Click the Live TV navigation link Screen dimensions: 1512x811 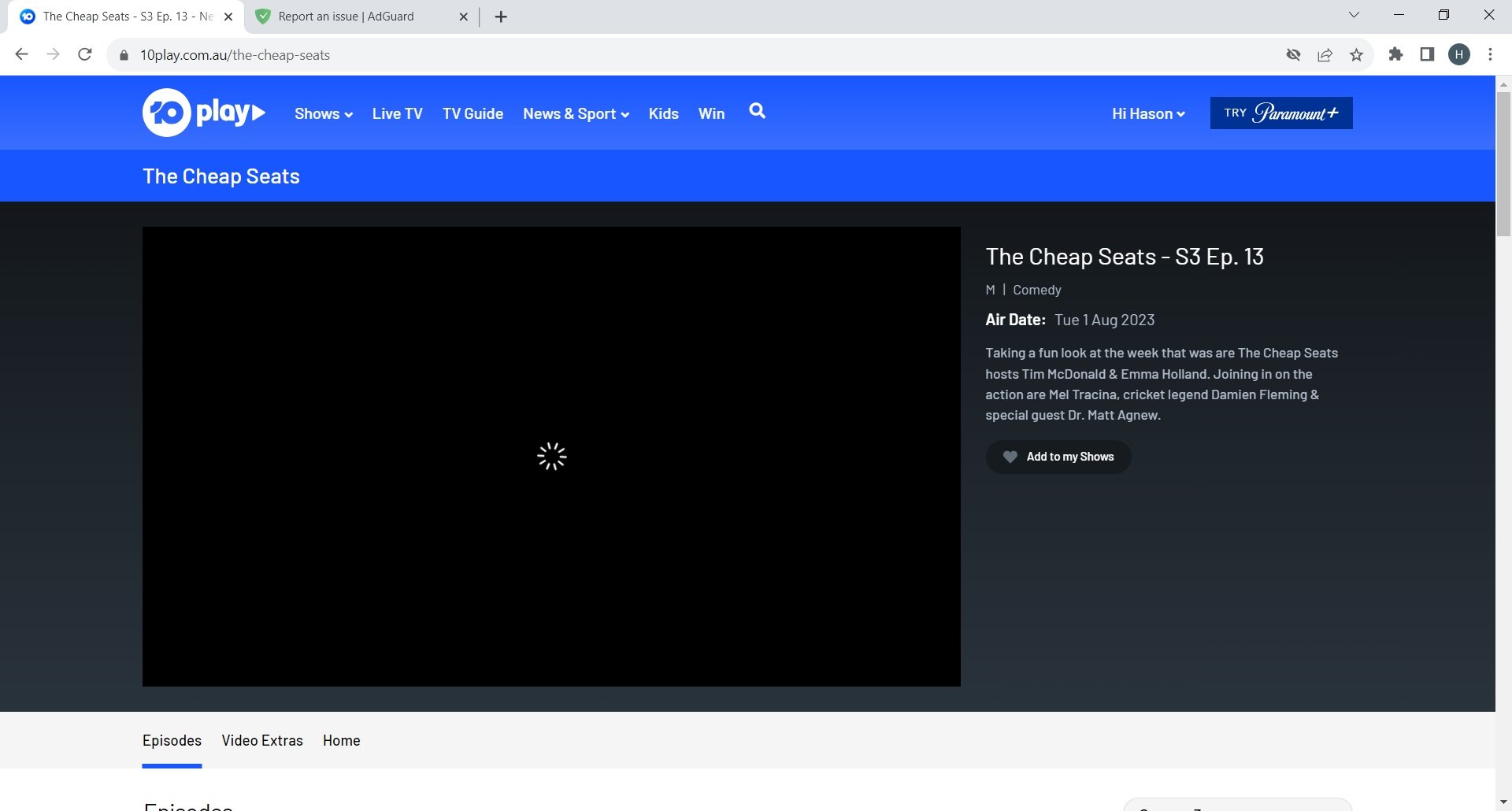point(397,114)
